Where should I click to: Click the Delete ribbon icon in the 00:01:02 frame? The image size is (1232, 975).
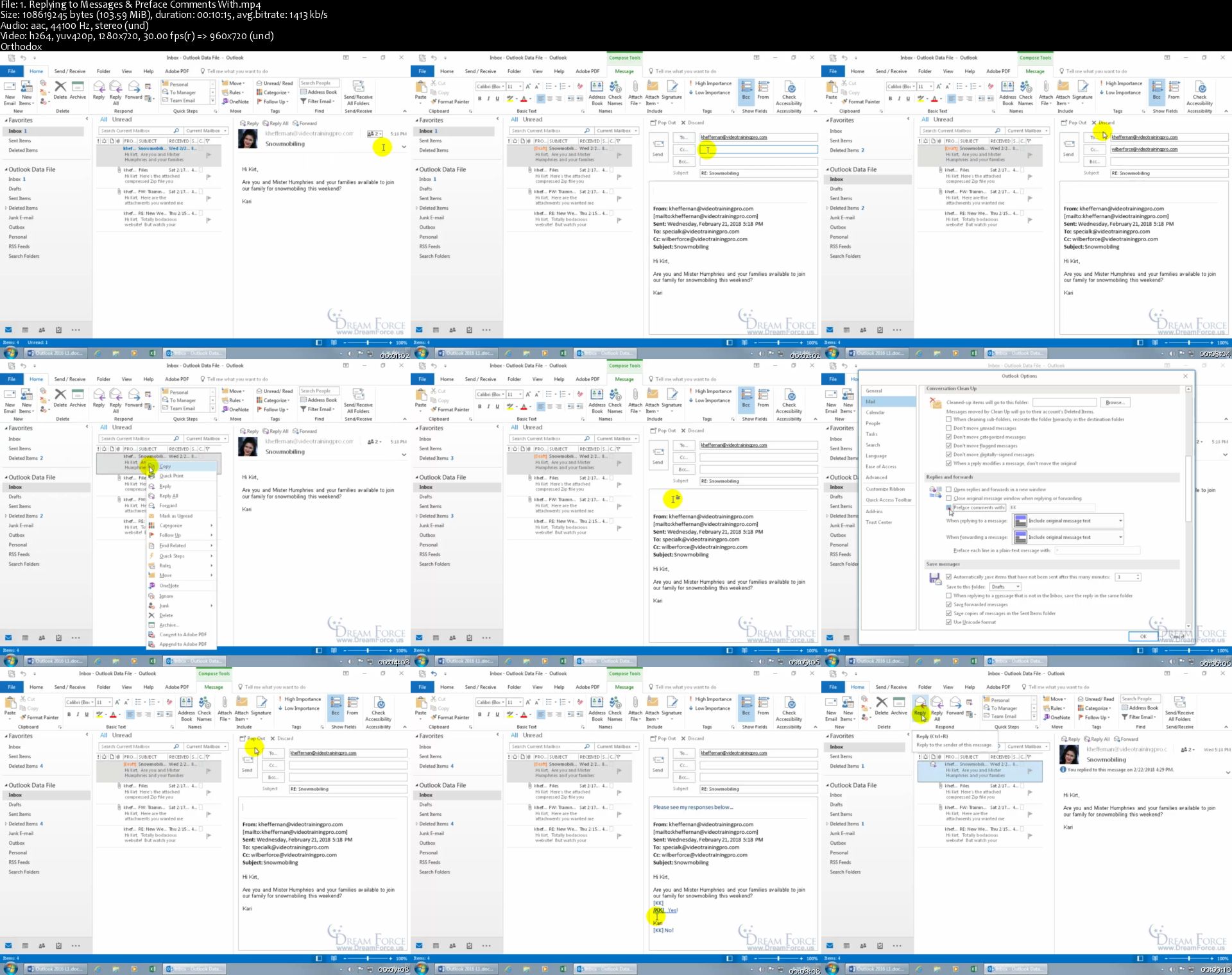pyautogui.click(x=60, y=90)
